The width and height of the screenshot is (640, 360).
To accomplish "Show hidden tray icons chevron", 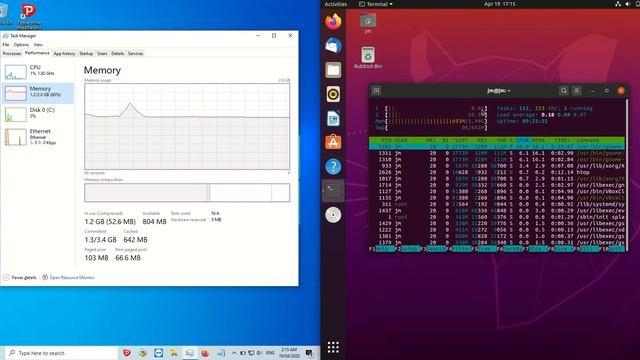I will (234, 353).
